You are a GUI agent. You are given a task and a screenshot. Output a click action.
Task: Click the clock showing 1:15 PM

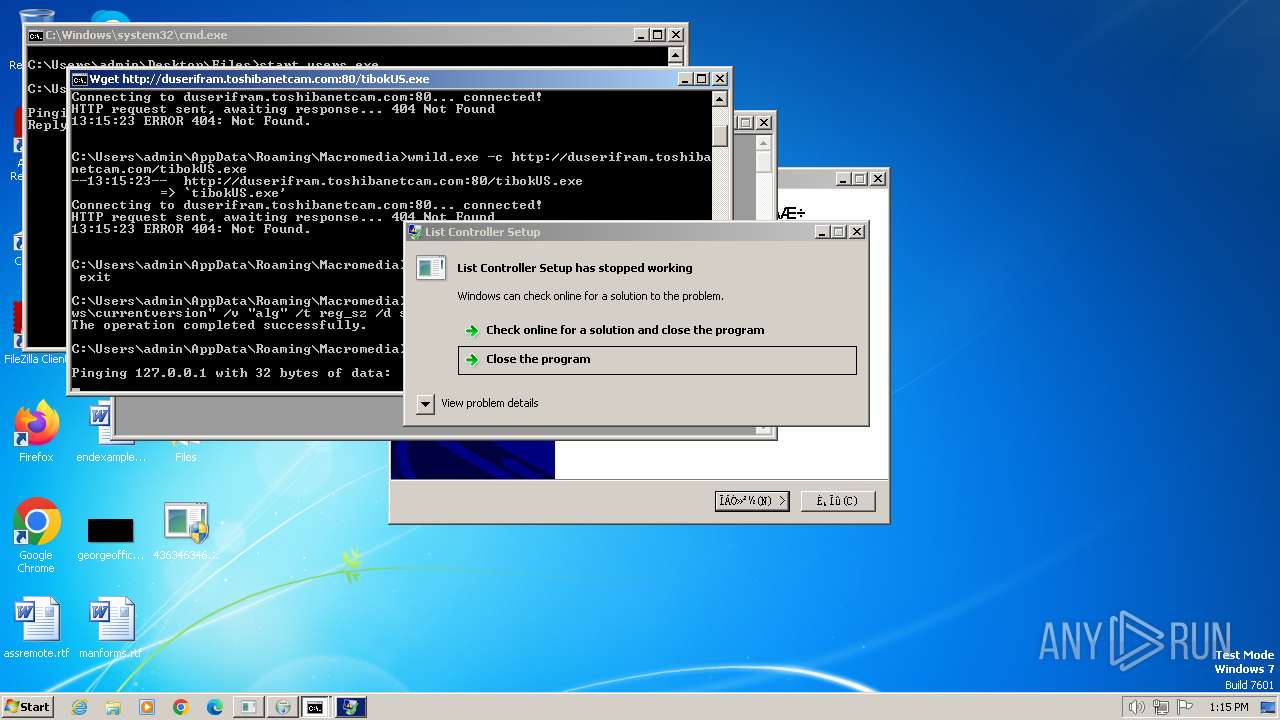[1229, 707]
